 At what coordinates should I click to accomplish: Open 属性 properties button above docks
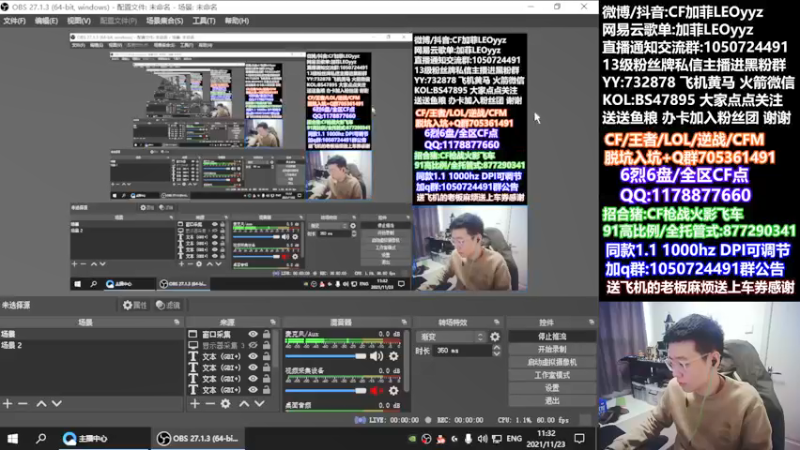134,305
